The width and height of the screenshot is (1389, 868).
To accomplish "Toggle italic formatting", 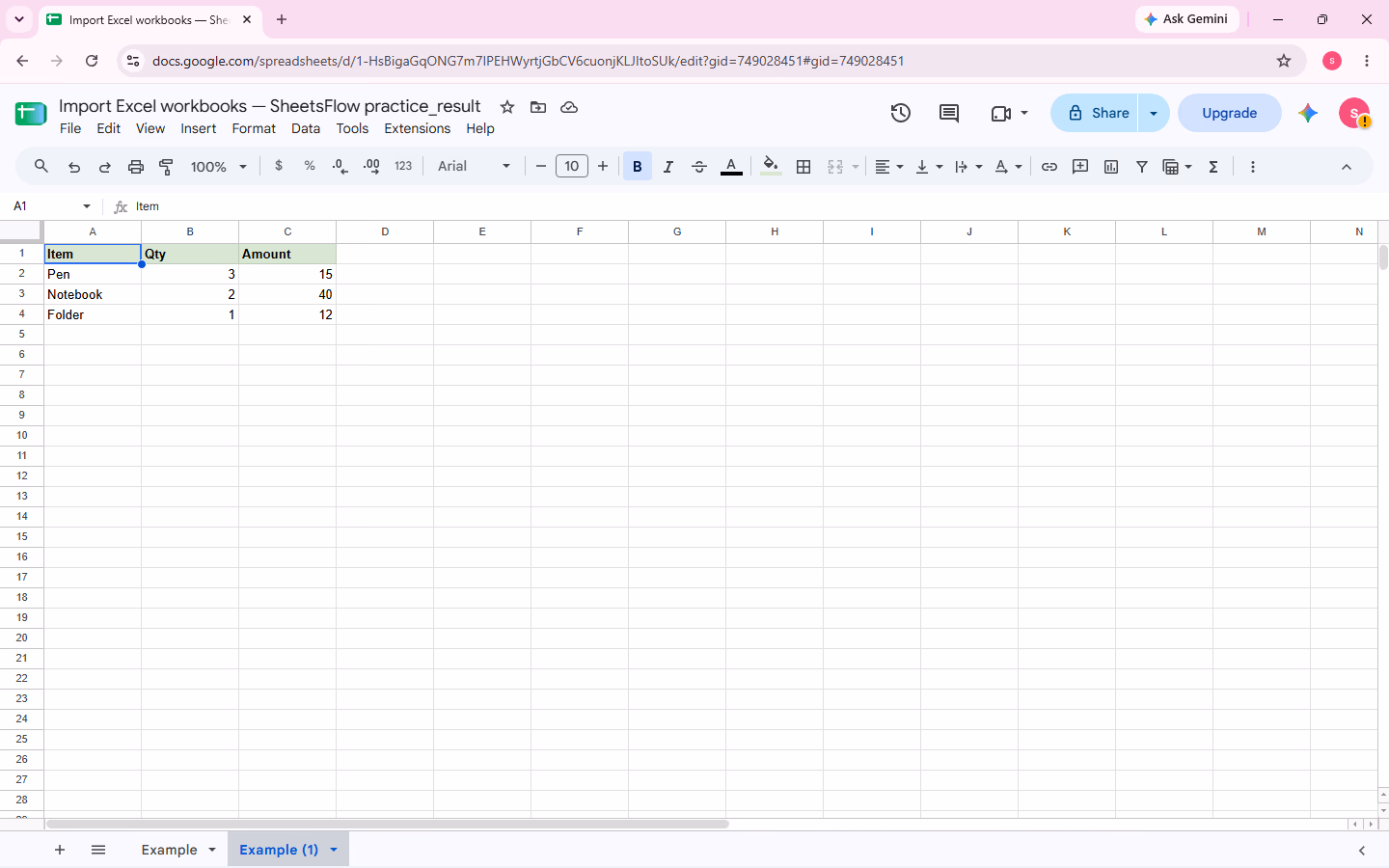I will [x=668, y=167].
